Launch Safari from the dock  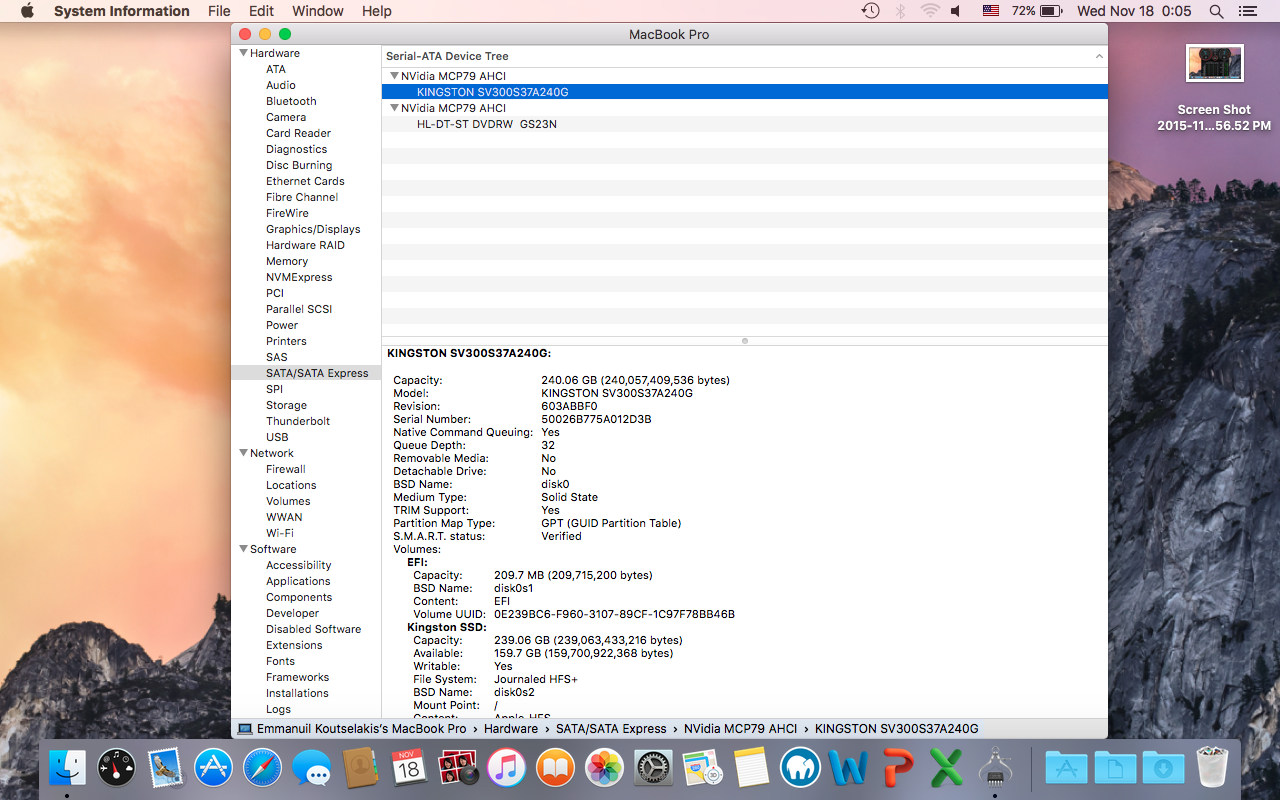click(263, 768)
